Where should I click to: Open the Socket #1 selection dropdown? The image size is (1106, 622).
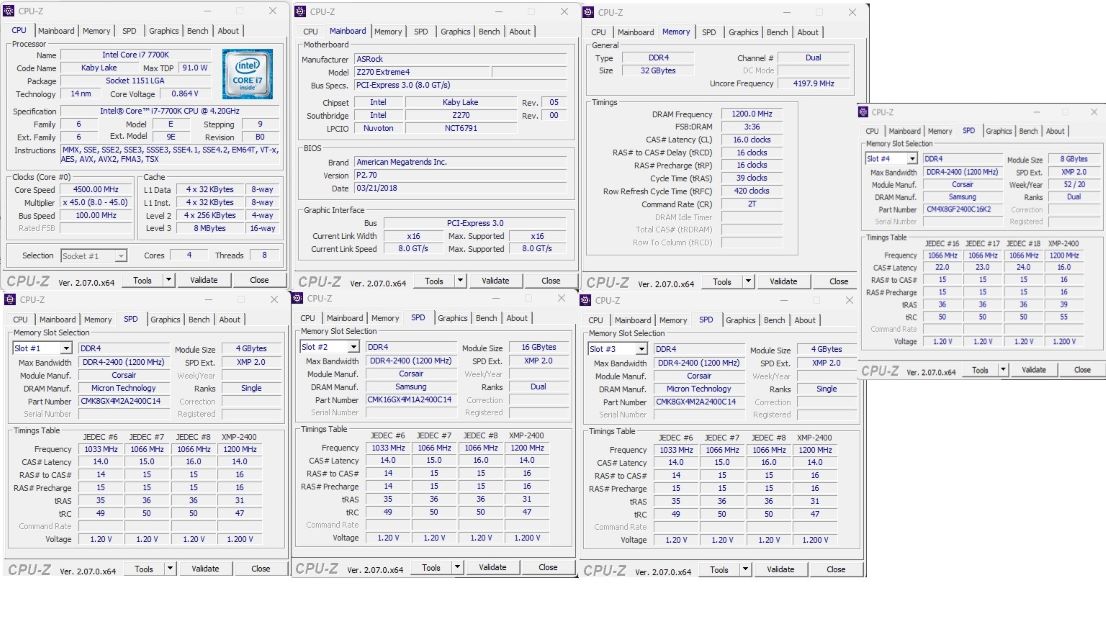pos(121,256)
